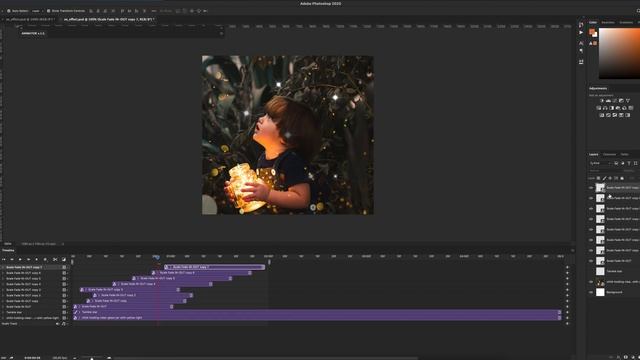Add Color Balance adjustment layer
Image resolution: width=640 pixels, height=360 pixels.
[605, 108]
